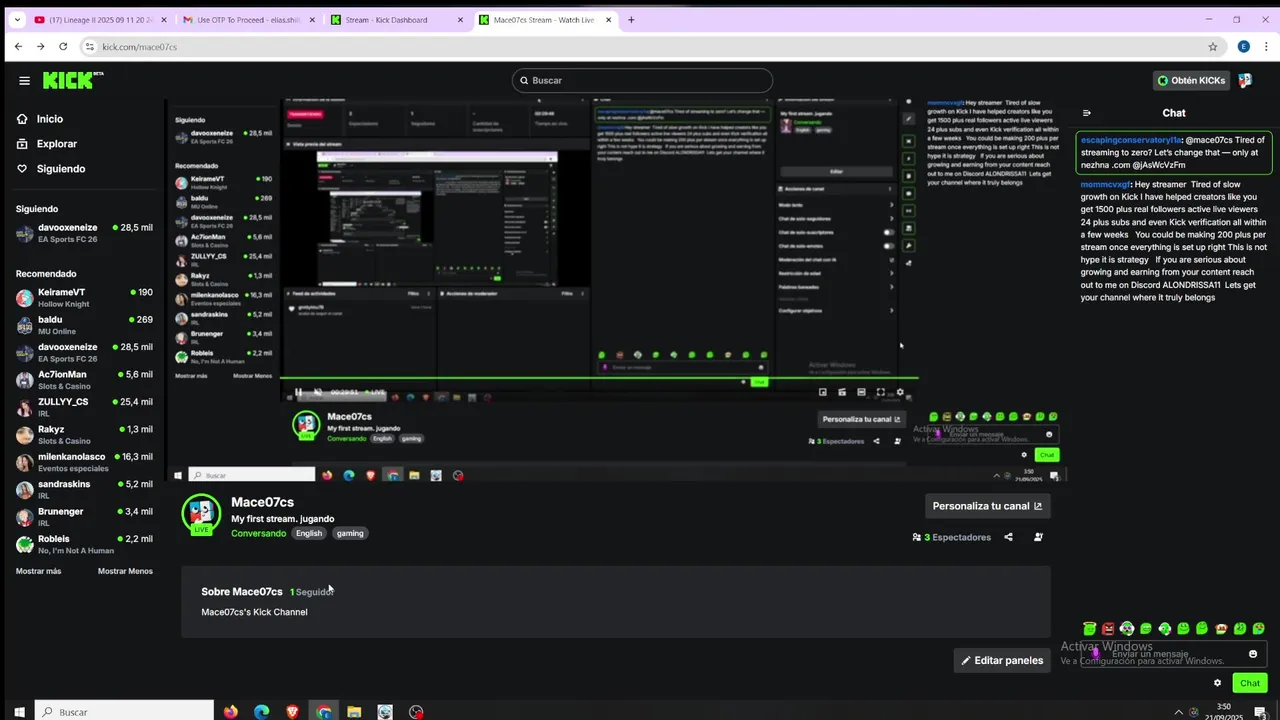This screenshot has width=1280, height=720.
Task: Click Personaliza tu canal button below video
Action: pos(987,506)
